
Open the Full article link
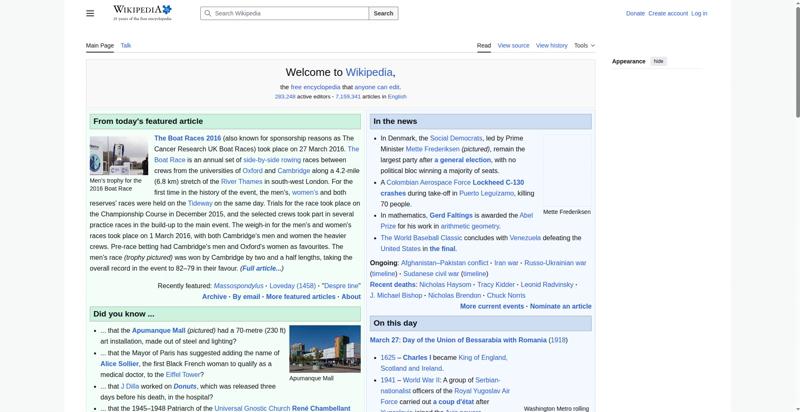(262, 268)
